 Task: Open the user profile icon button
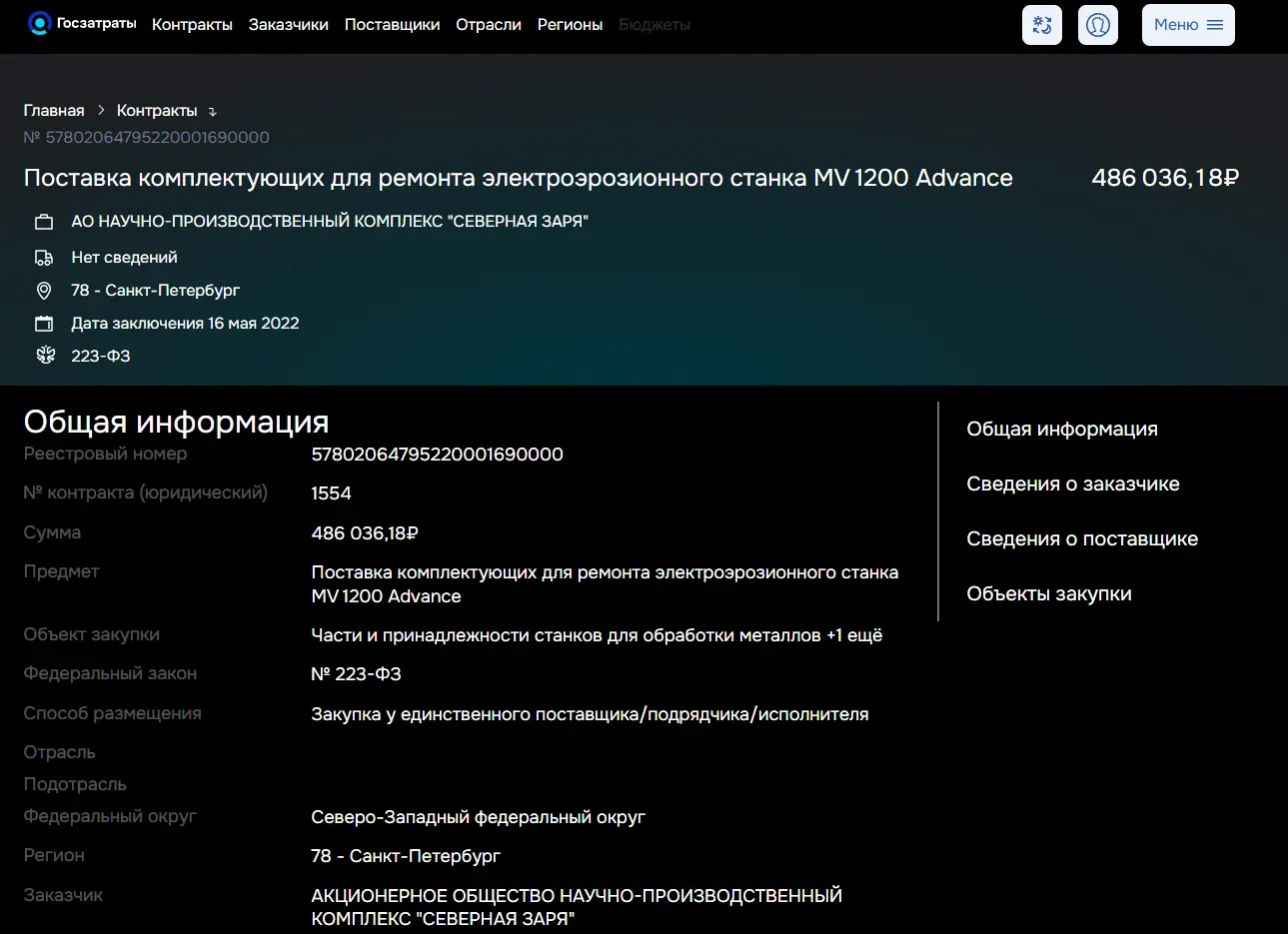[x=1098, y=25]
